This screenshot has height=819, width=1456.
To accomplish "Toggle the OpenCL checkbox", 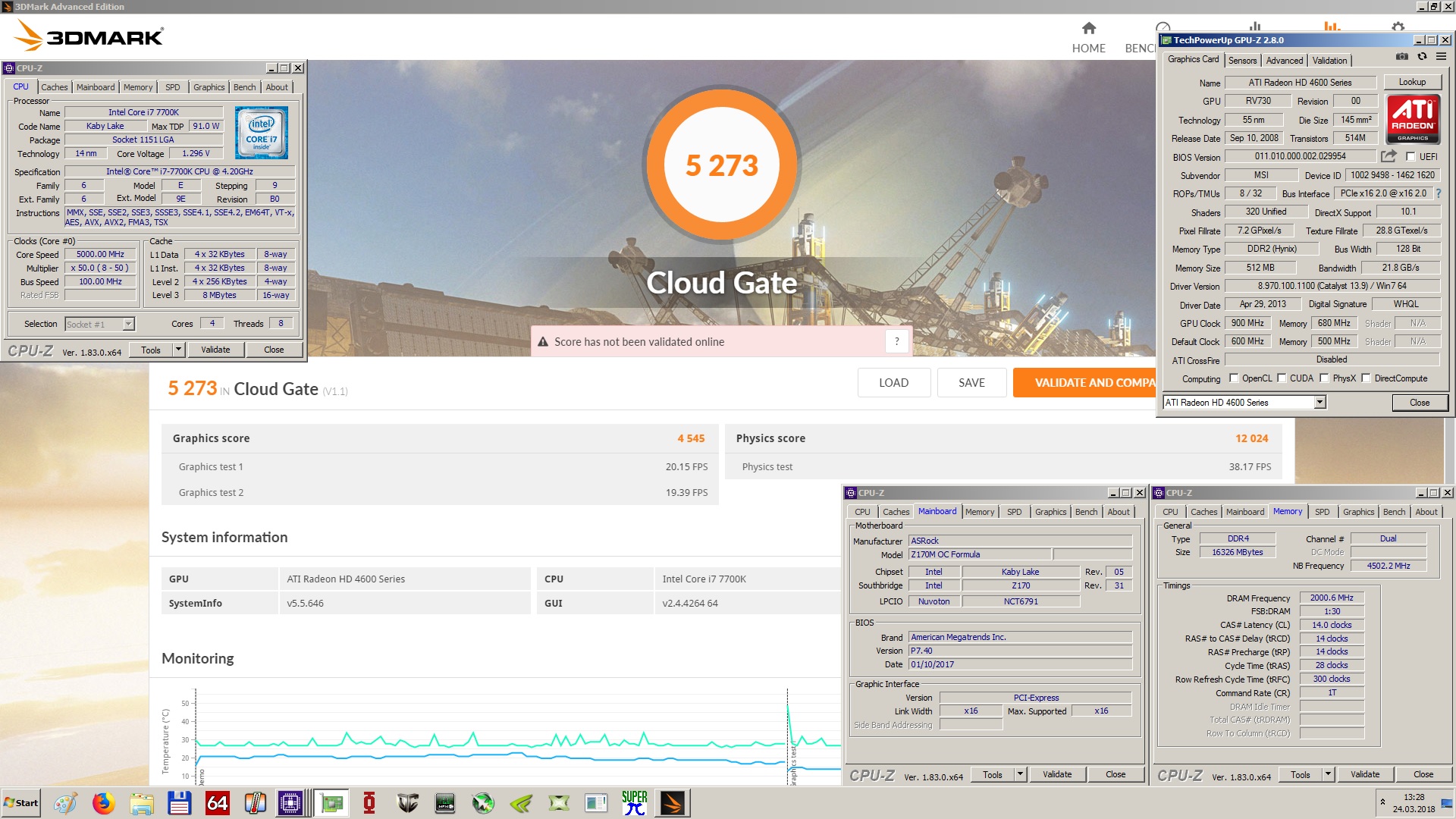I will 1234,378.
